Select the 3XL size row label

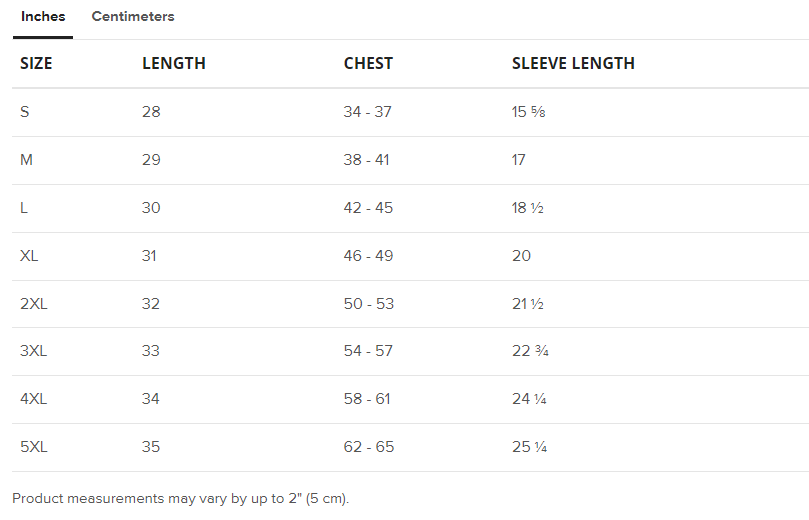[34, 351]
